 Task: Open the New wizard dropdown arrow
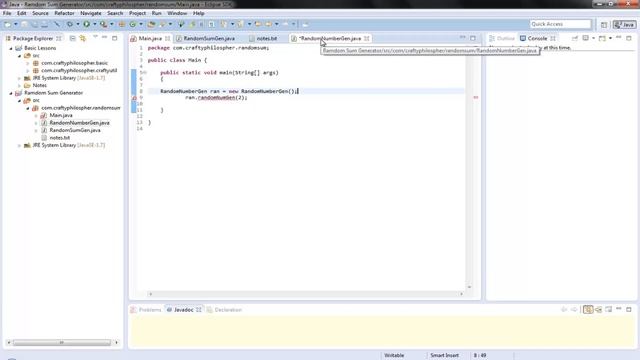16,24
